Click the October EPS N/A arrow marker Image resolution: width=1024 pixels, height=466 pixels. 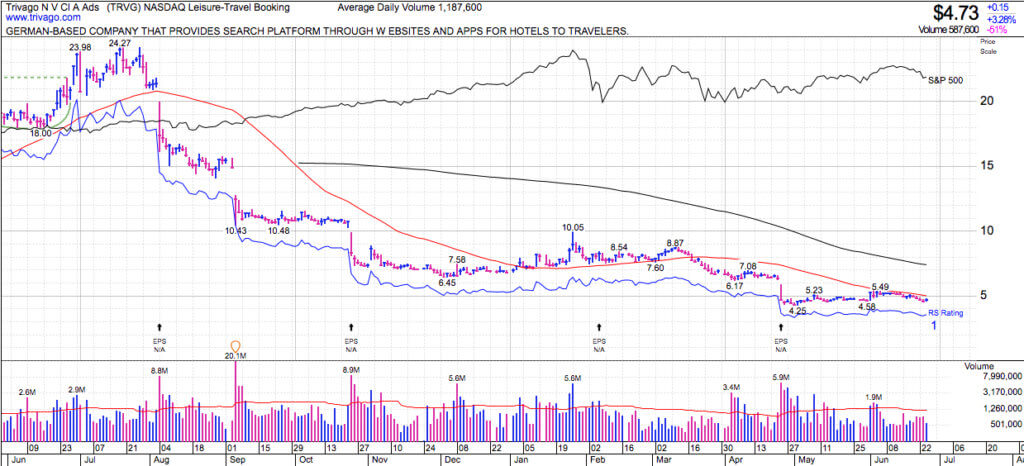[x=351, y=326]
